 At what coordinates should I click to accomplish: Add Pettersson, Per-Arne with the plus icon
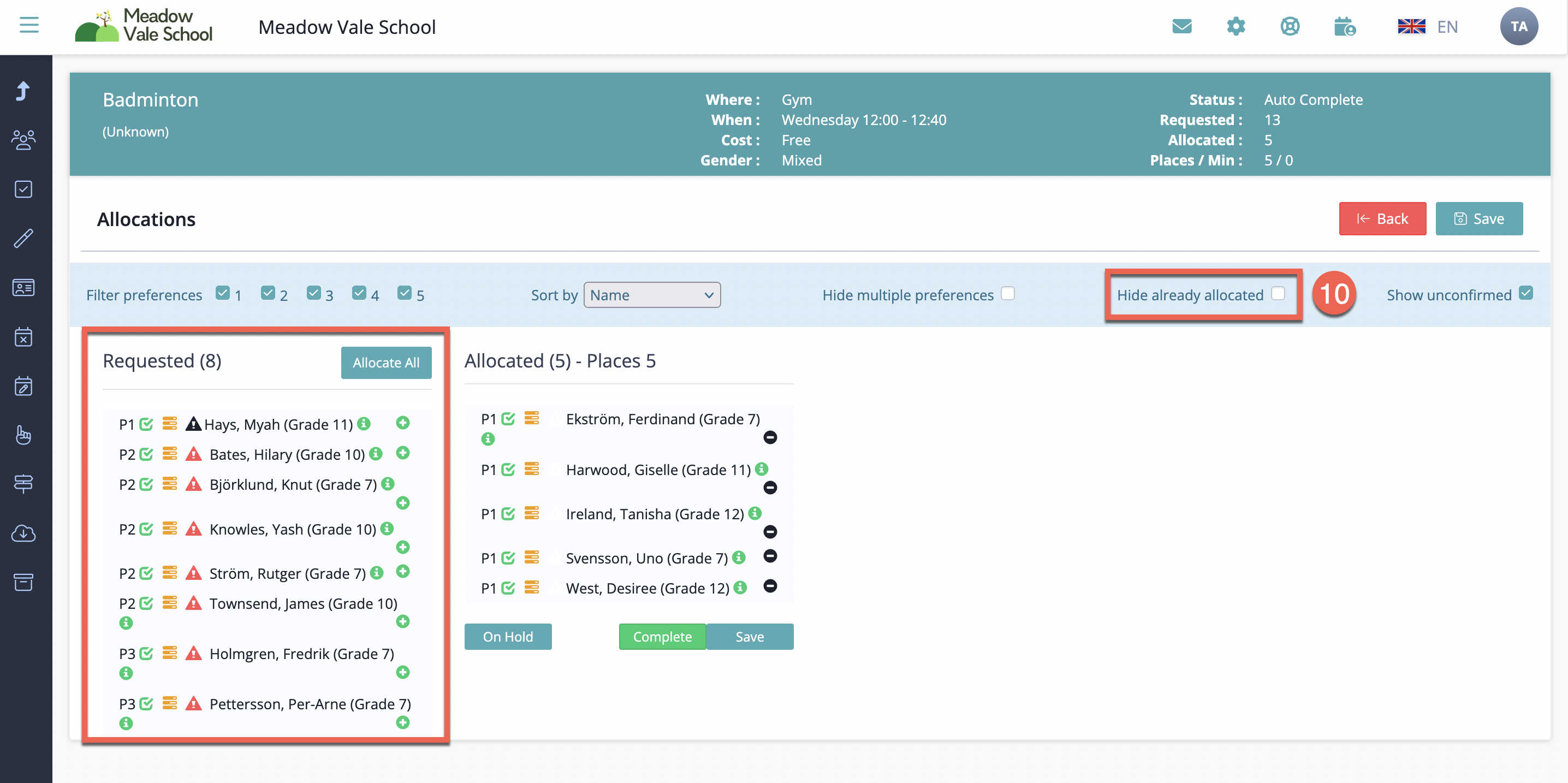click(x=402, y=723)
